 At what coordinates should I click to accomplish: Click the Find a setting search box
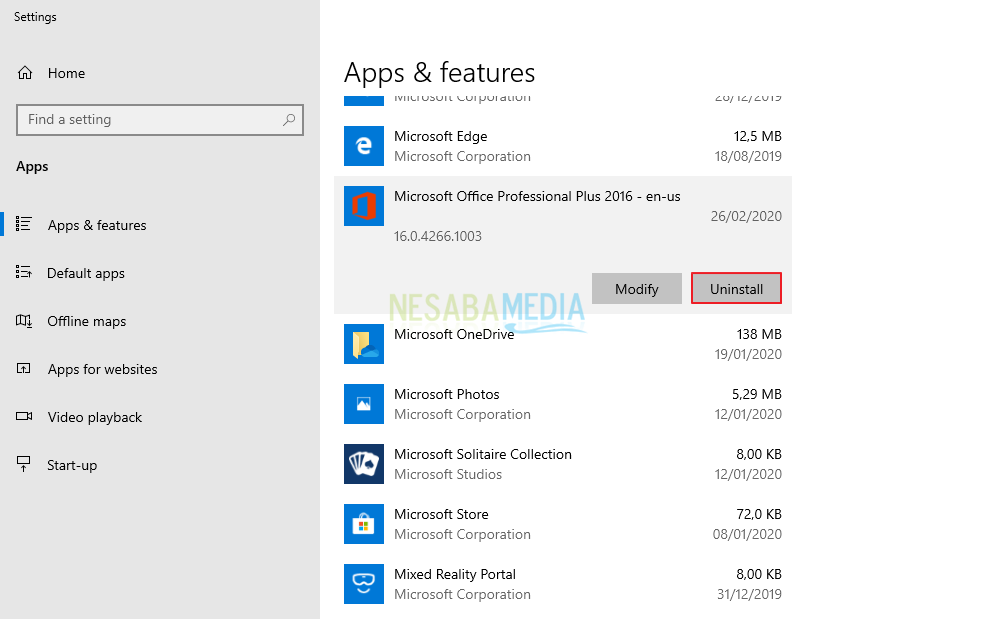[150, 120]
